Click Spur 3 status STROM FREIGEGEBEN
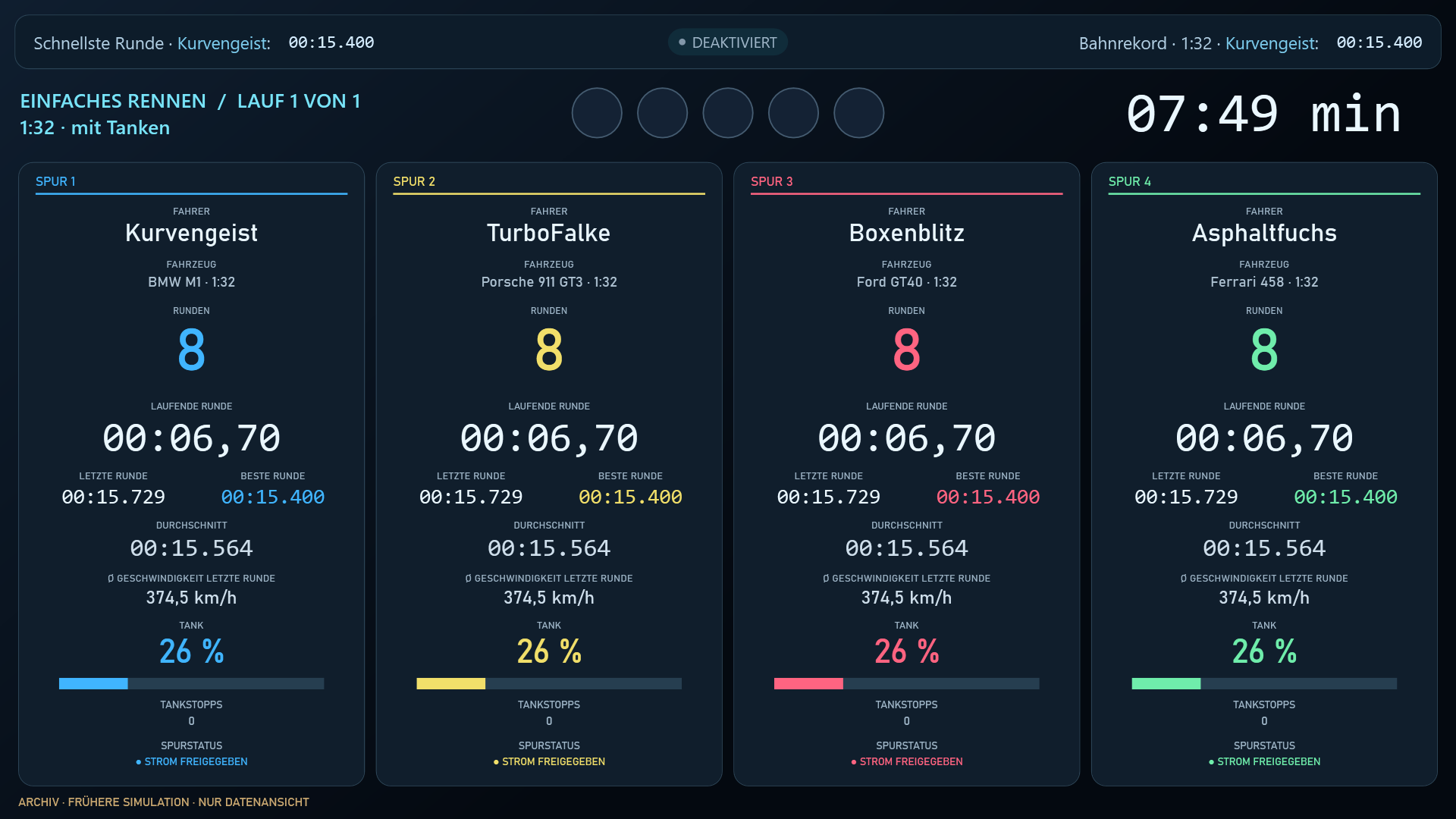Image resolution: width=1456 pixels, height=819 pixels. [907, 761]
